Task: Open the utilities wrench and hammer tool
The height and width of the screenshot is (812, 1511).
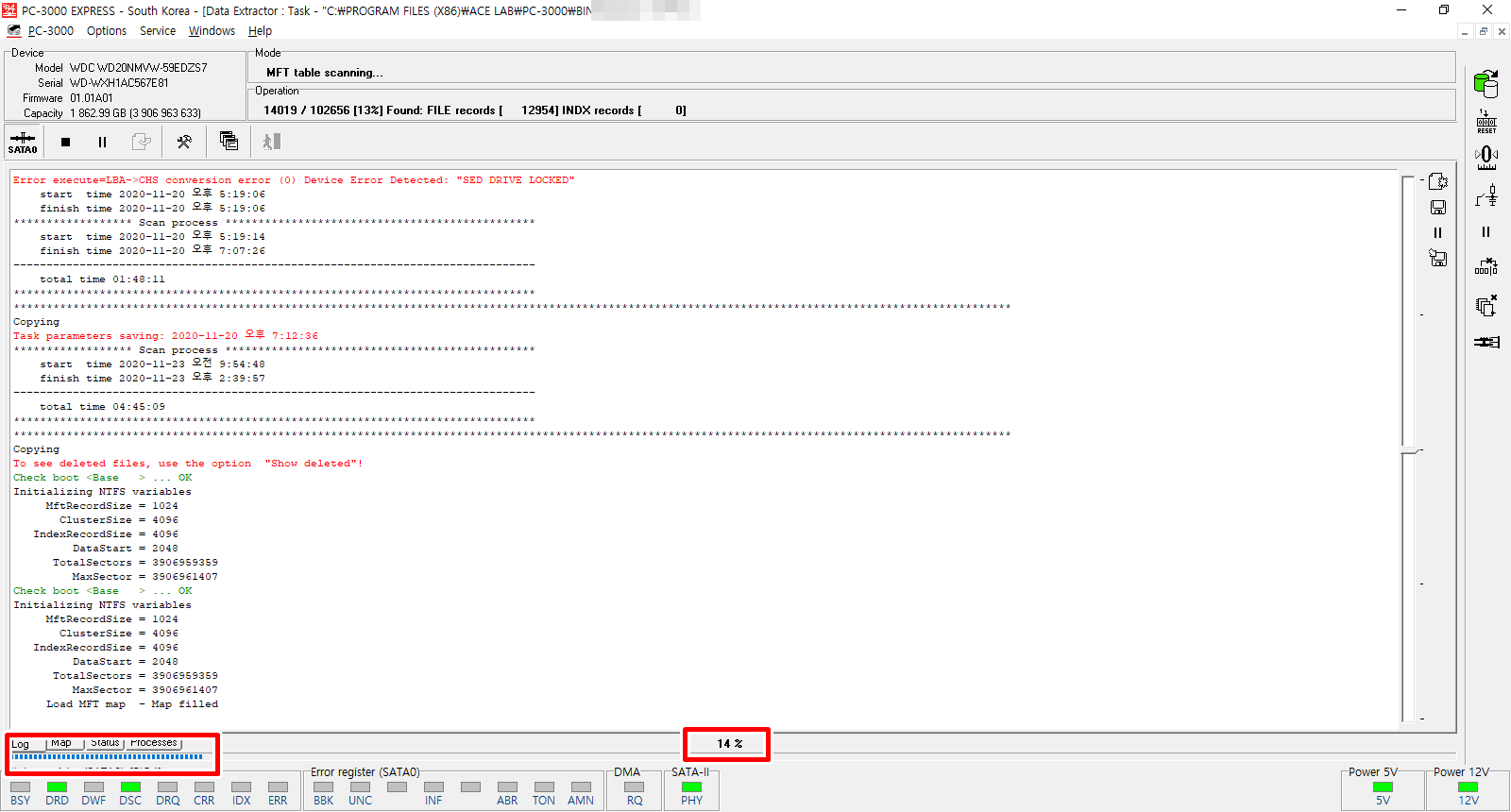Action: coord(184,142)
